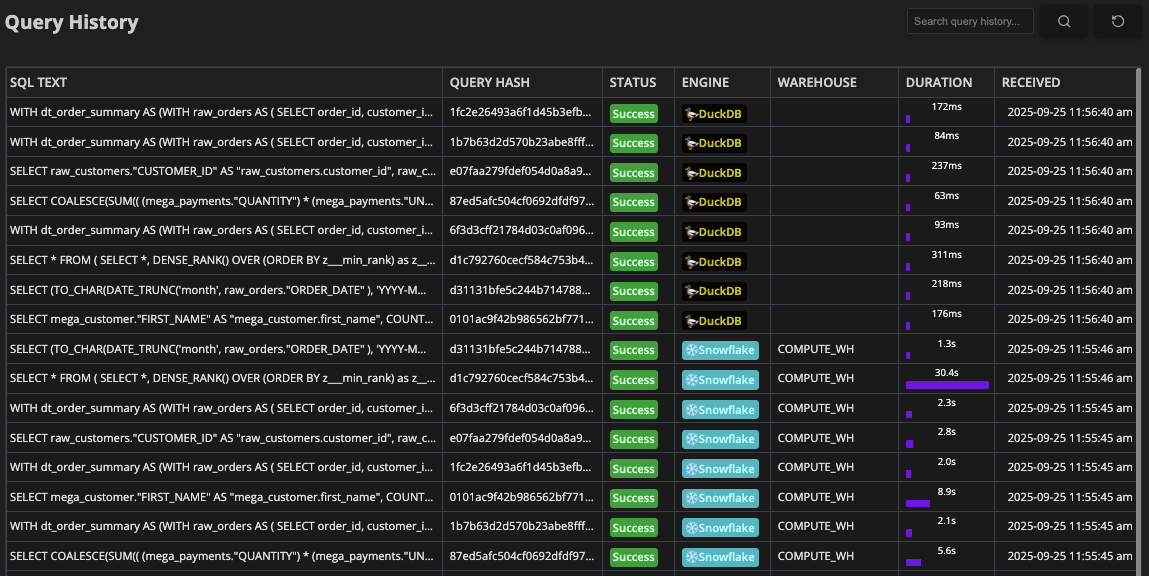Click the ENGINE column header
Viewport: 1149px width, 576px height.
[705, 83]
